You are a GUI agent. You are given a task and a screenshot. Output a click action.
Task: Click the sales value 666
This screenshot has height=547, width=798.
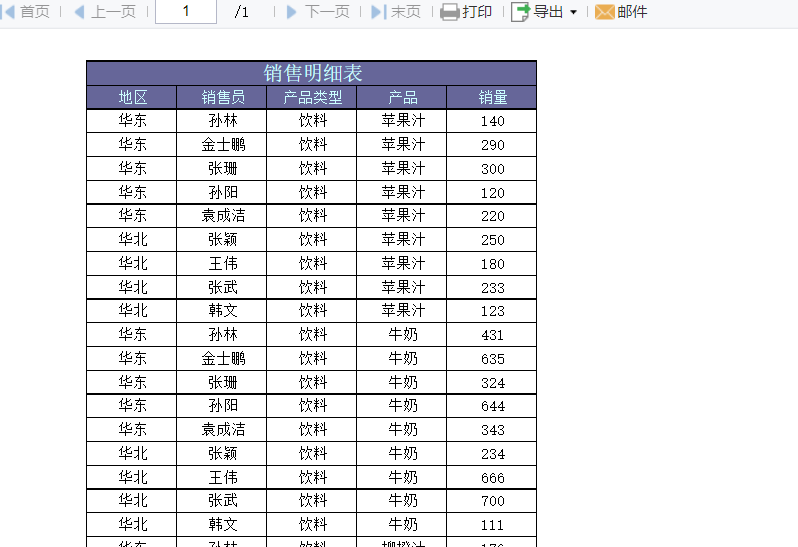[493, 478]
